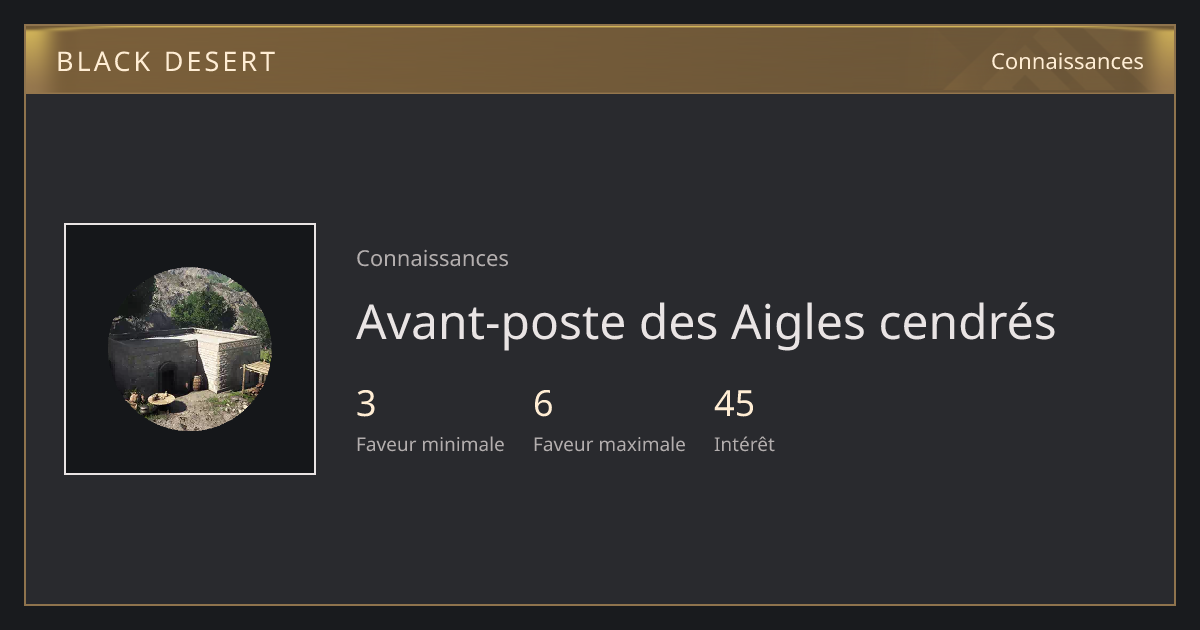
Task: Click the green trees behind the building
Action: pos(200,308)
